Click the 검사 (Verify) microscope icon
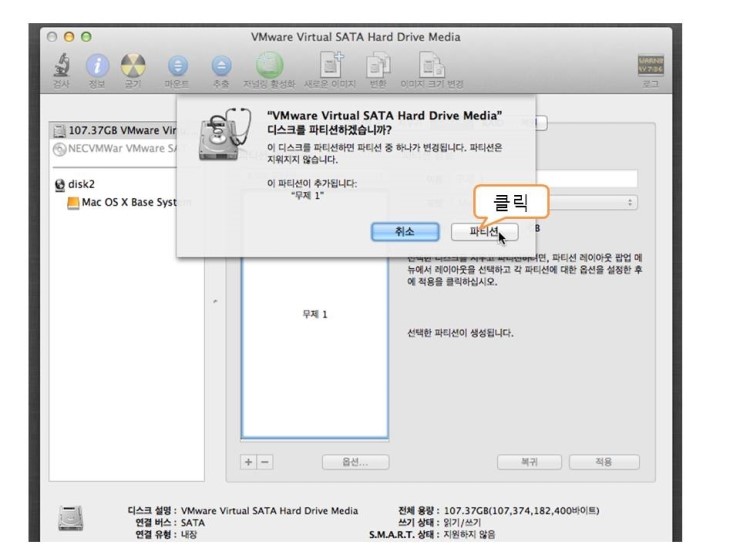Viewport: 740px width, 555px height. [x=61, y=66]
